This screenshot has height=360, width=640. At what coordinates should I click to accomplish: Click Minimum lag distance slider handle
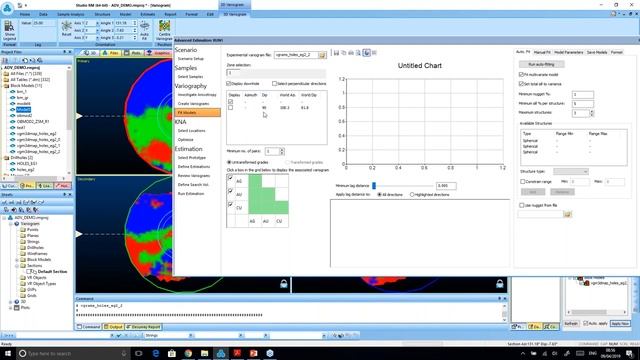374,186
